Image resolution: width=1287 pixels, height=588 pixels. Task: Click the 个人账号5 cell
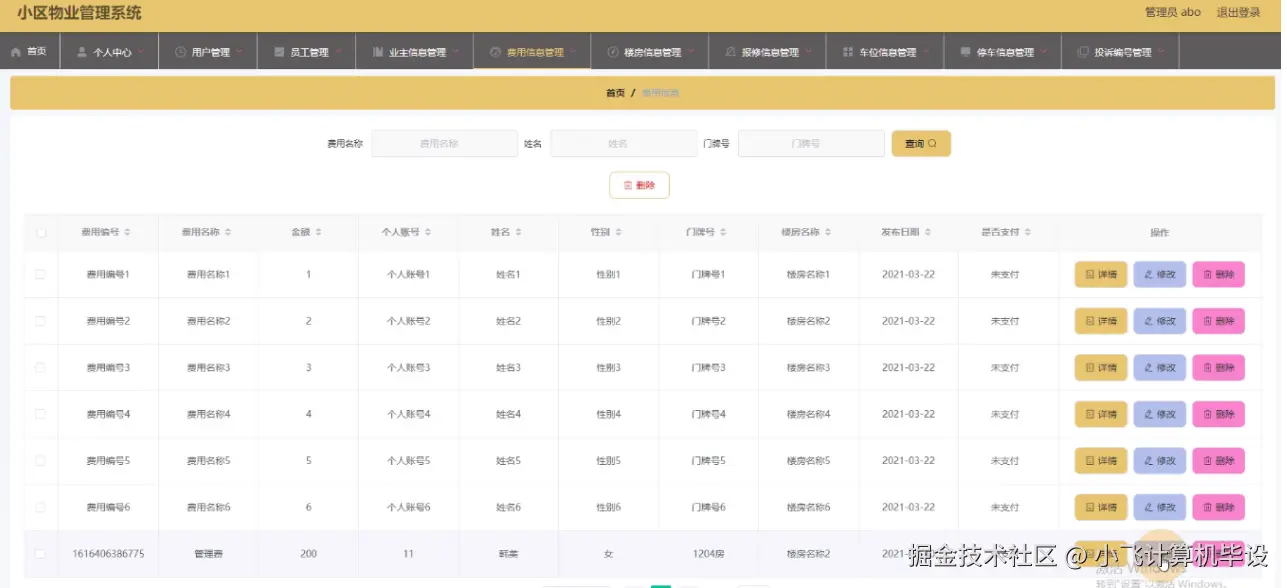(408, 461)
